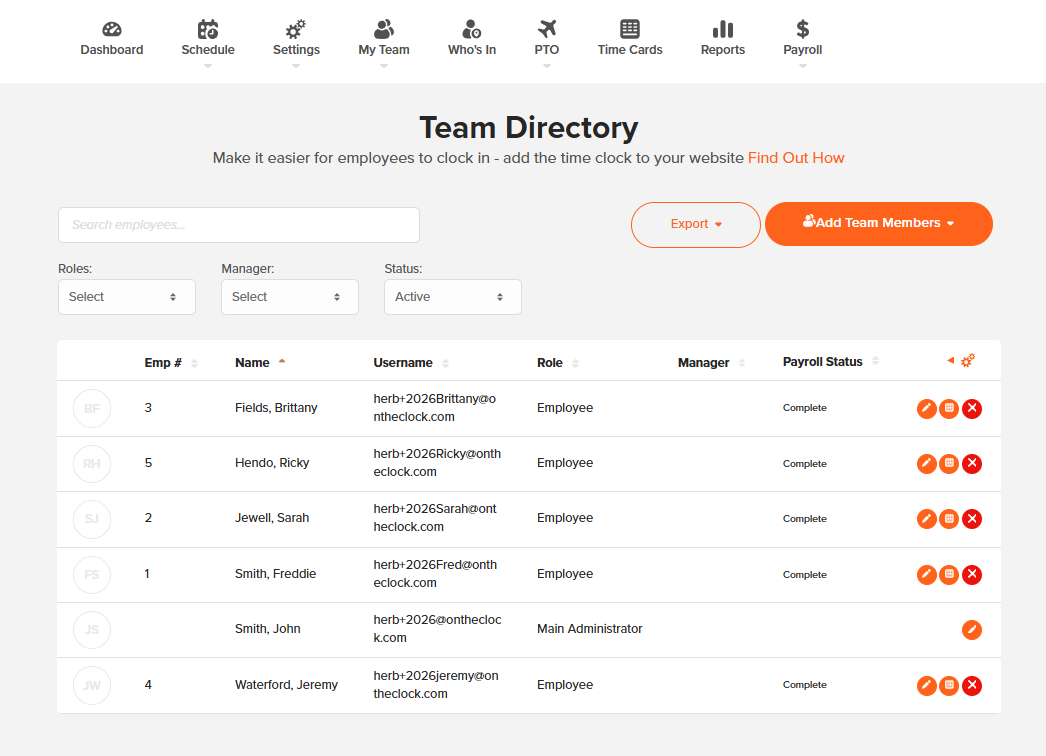Collapse columns with the orange triangle arrow

(x=951, y=360)
